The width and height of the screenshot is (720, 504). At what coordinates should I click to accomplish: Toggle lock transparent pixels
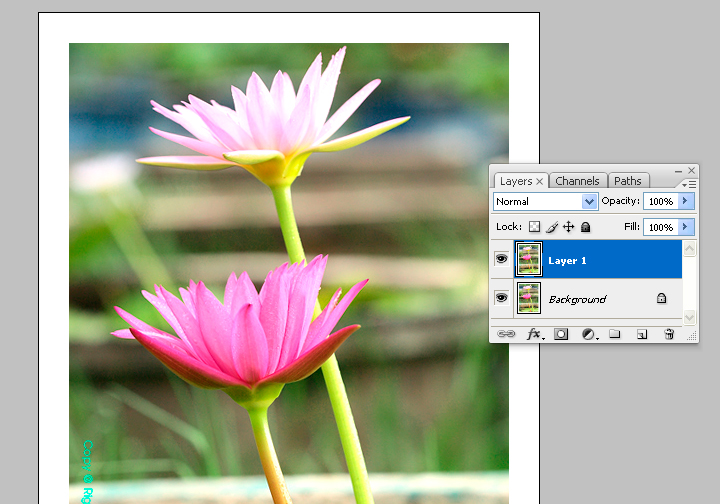pyautogui.click(x=534, y=227)
